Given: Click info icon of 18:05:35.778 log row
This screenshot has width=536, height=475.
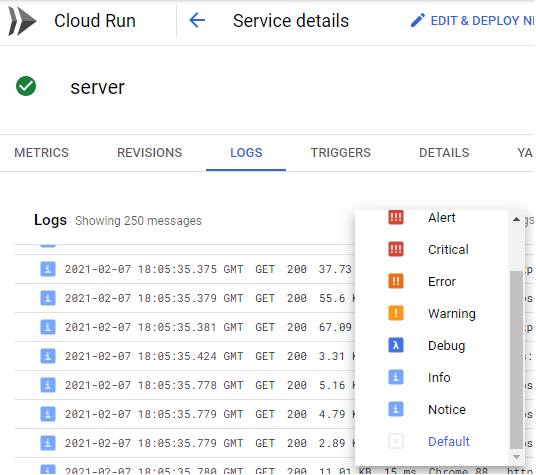Looking at the screenshot, I should coord(48,385).
